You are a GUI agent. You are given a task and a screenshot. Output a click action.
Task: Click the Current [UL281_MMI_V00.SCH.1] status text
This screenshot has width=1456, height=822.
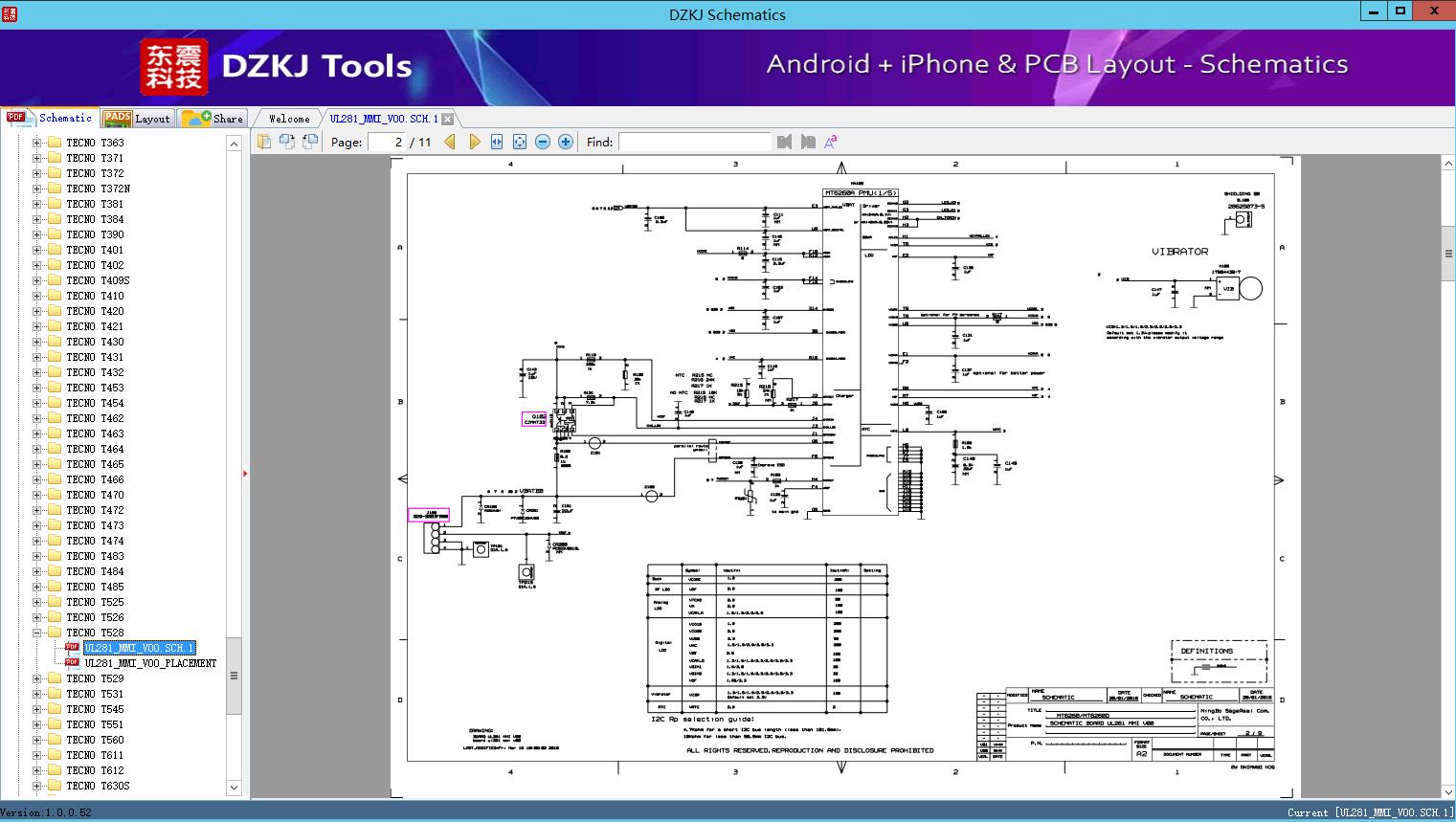pyautogui.click(x=1371, y=812)
